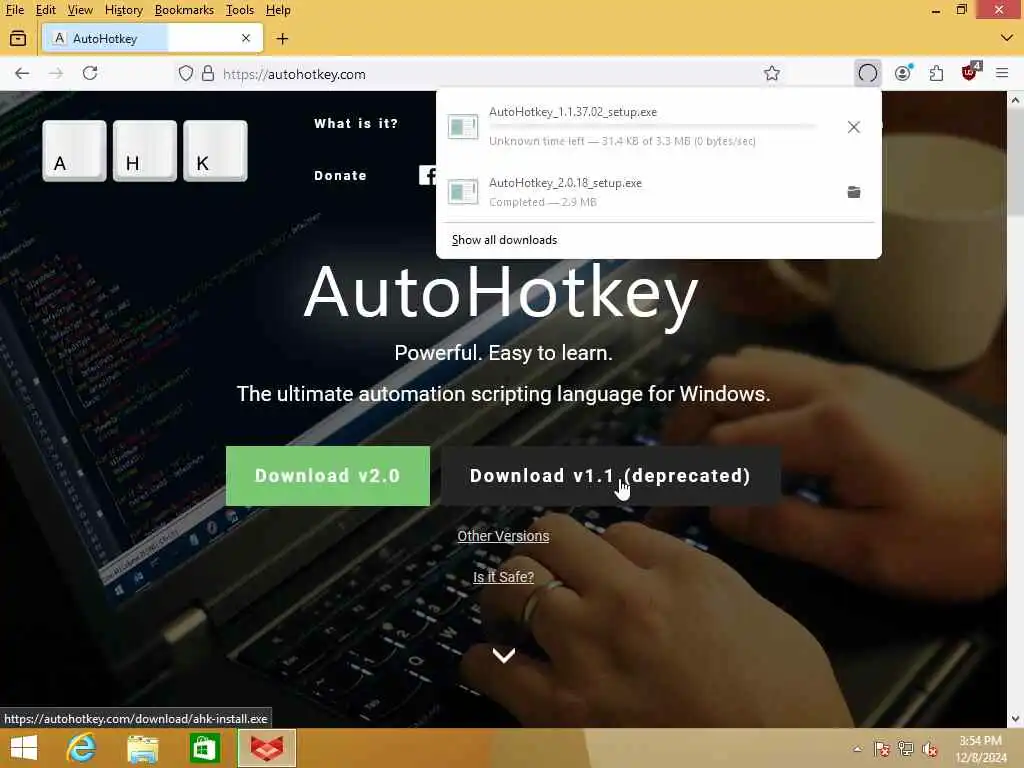Screen dimensions: 1024x768
Task: Click the scrollbar down arrow
Action: click(x=1014, y=719)
